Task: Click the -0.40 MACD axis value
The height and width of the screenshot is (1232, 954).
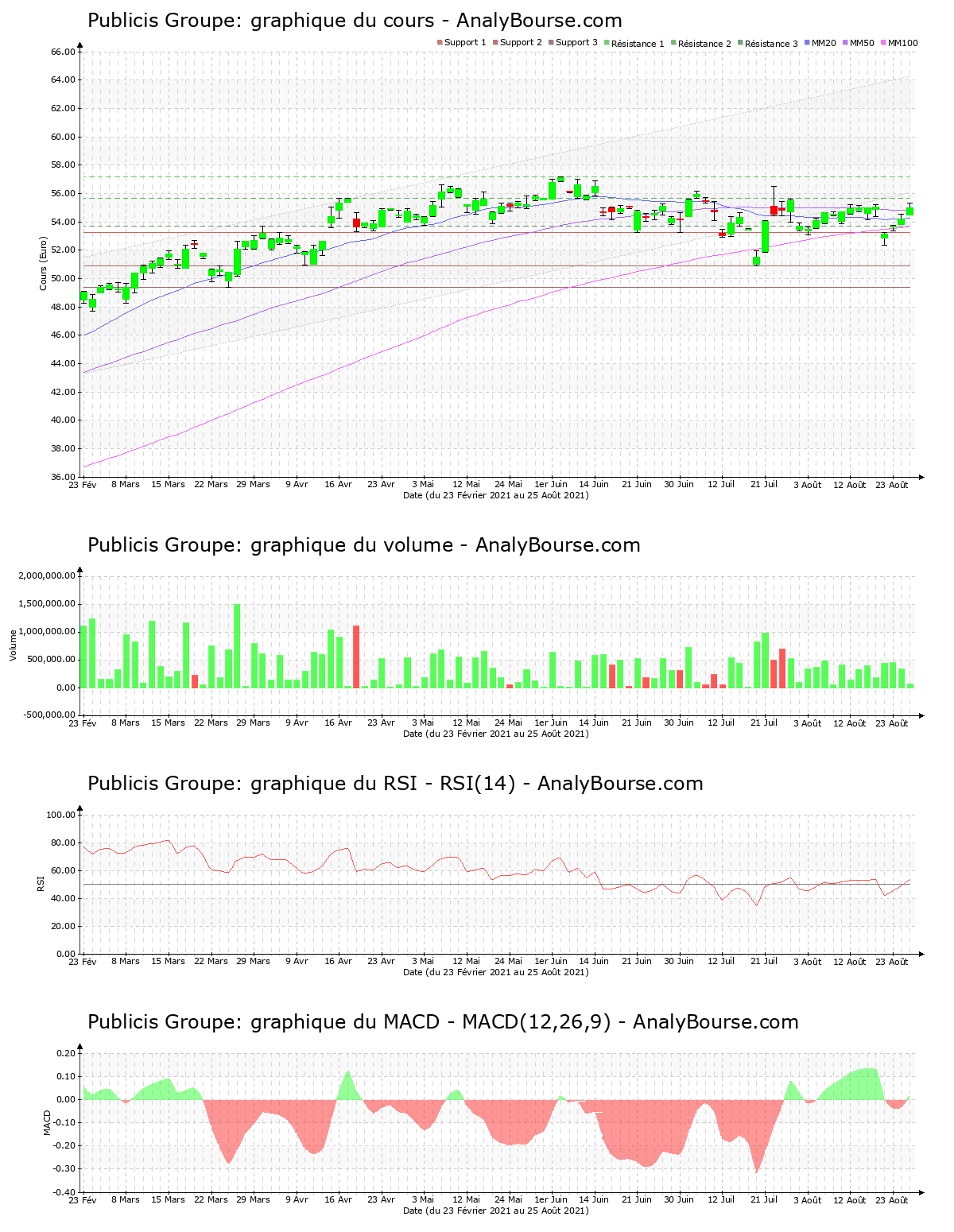Action: click(x=64, y=1192)
